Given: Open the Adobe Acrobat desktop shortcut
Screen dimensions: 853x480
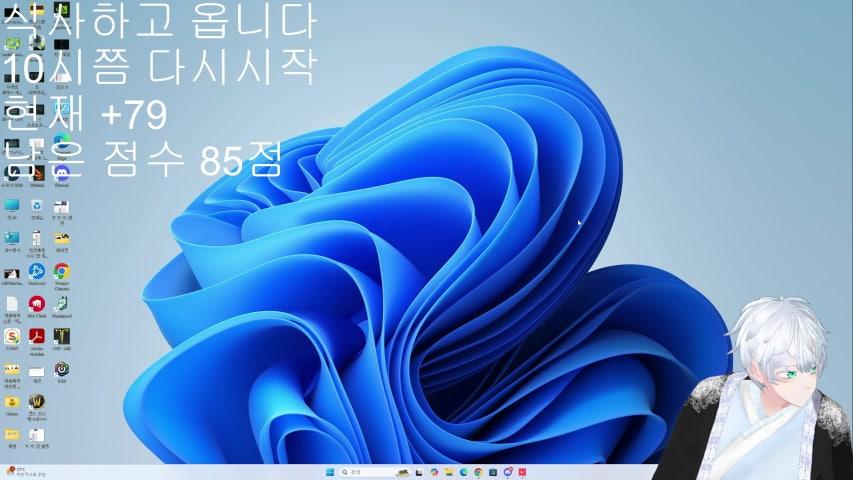Looking at the screenshot, I should click(36, 336).
